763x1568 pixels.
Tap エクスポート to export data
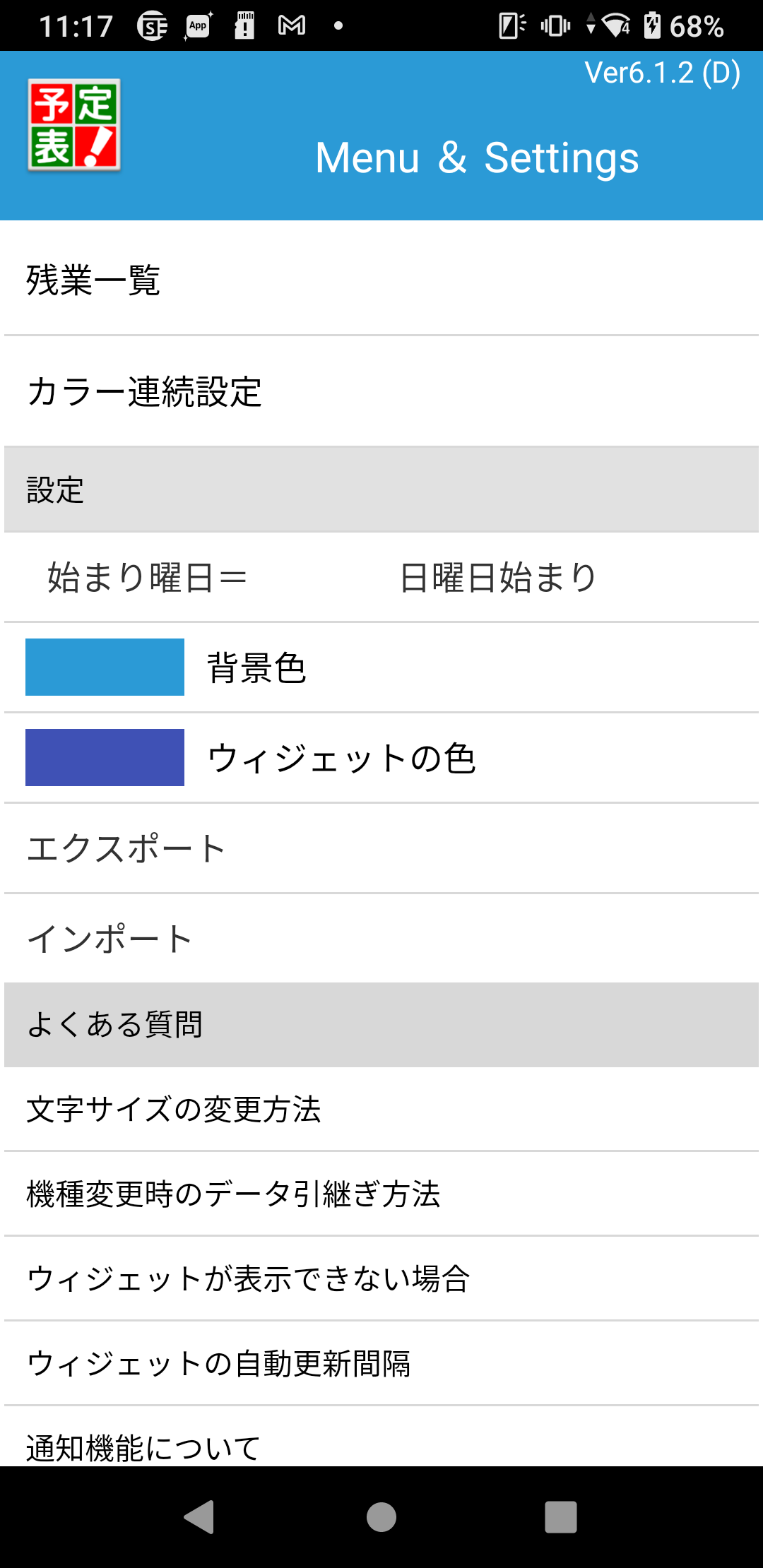[381, 848]
